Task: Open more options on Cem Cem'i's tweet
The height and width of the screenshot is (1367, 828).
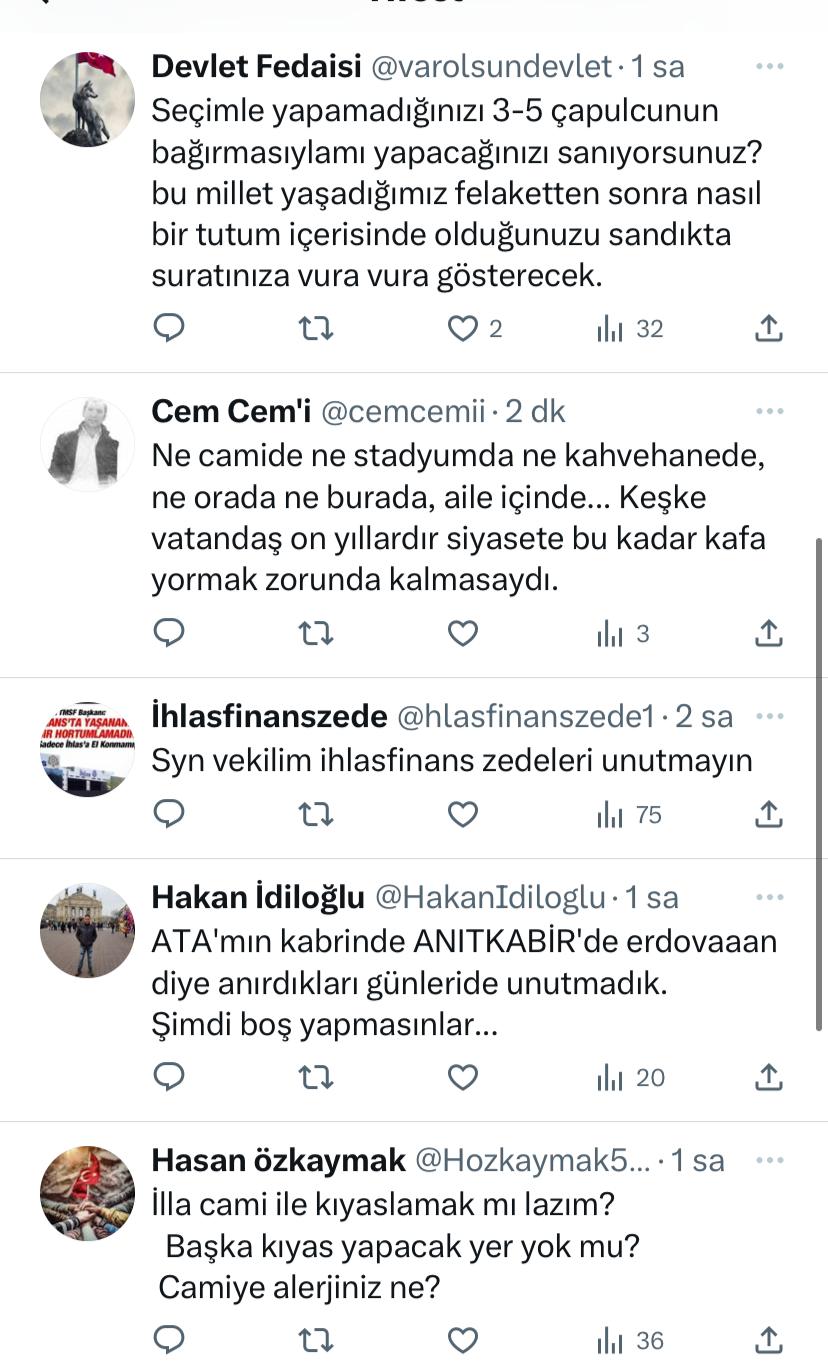Action: tap(769, 411)
